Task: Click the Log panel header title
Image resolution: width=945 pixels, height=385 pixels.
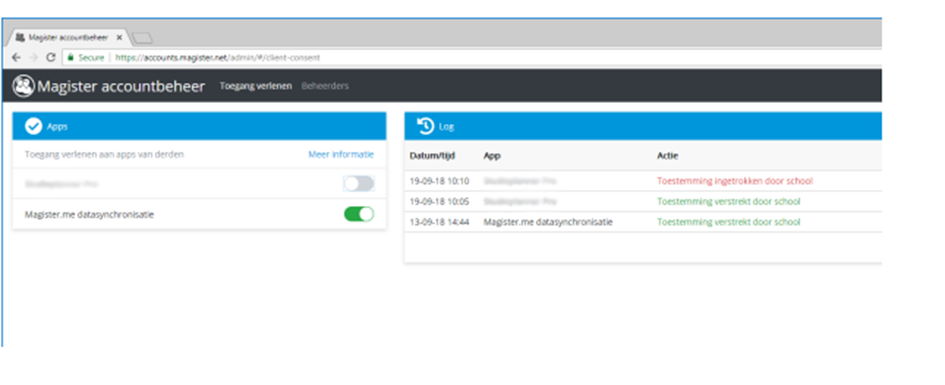Action: (447, 127)
